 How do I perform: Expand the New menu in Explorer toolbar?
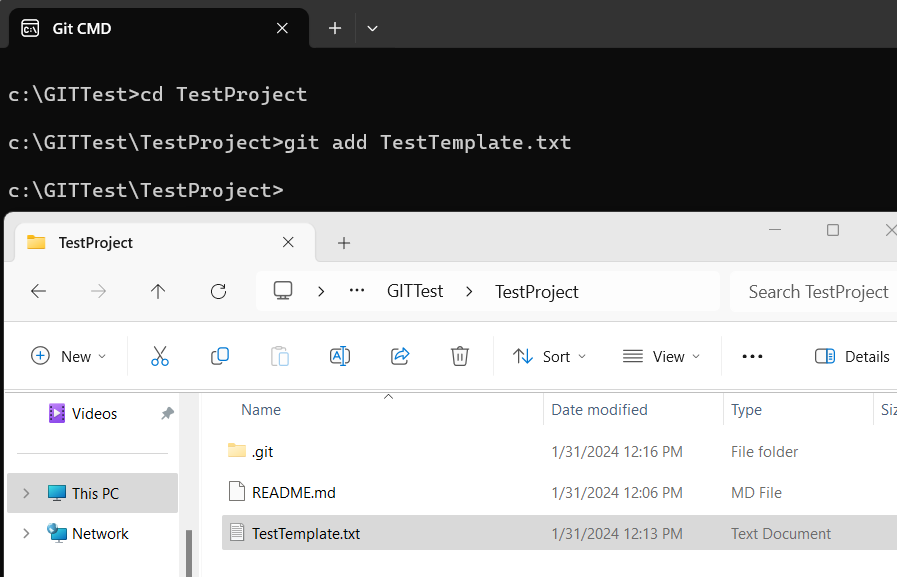pyautogui.click(x=68, y=355)
